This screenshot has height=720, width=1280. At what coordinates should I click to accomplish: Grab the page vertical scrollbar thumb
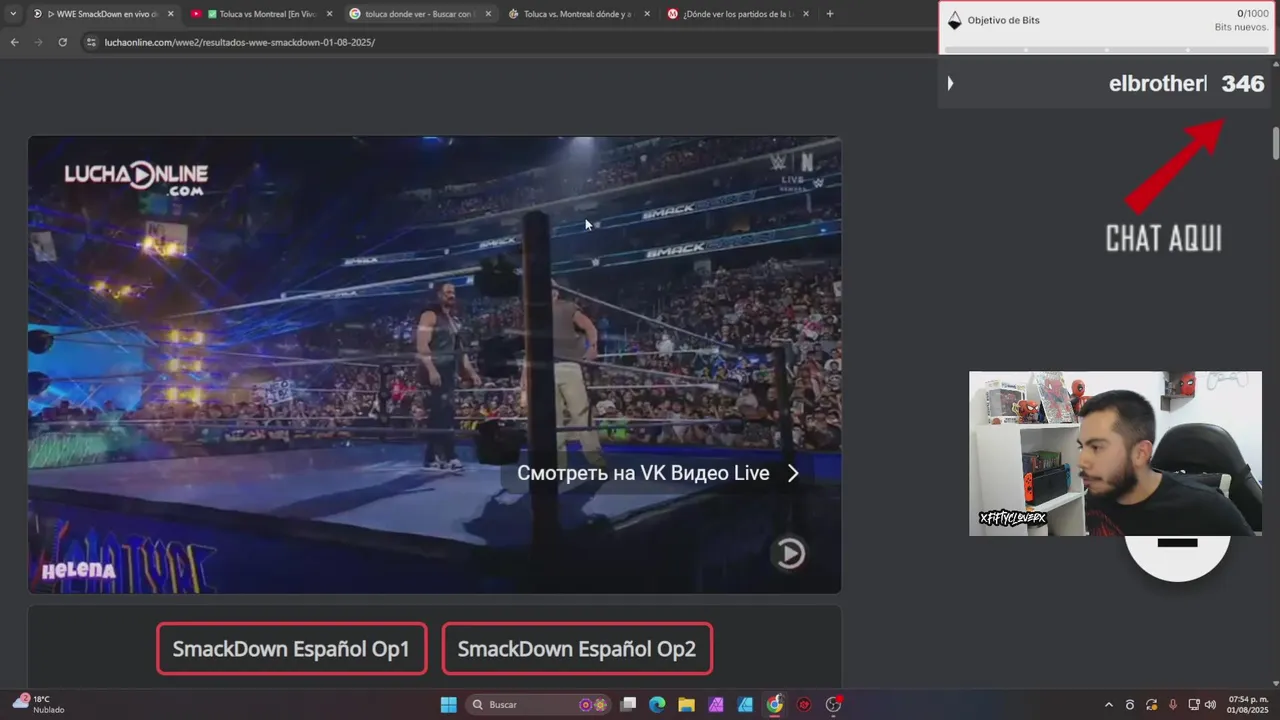click(x=1276, y=143)
